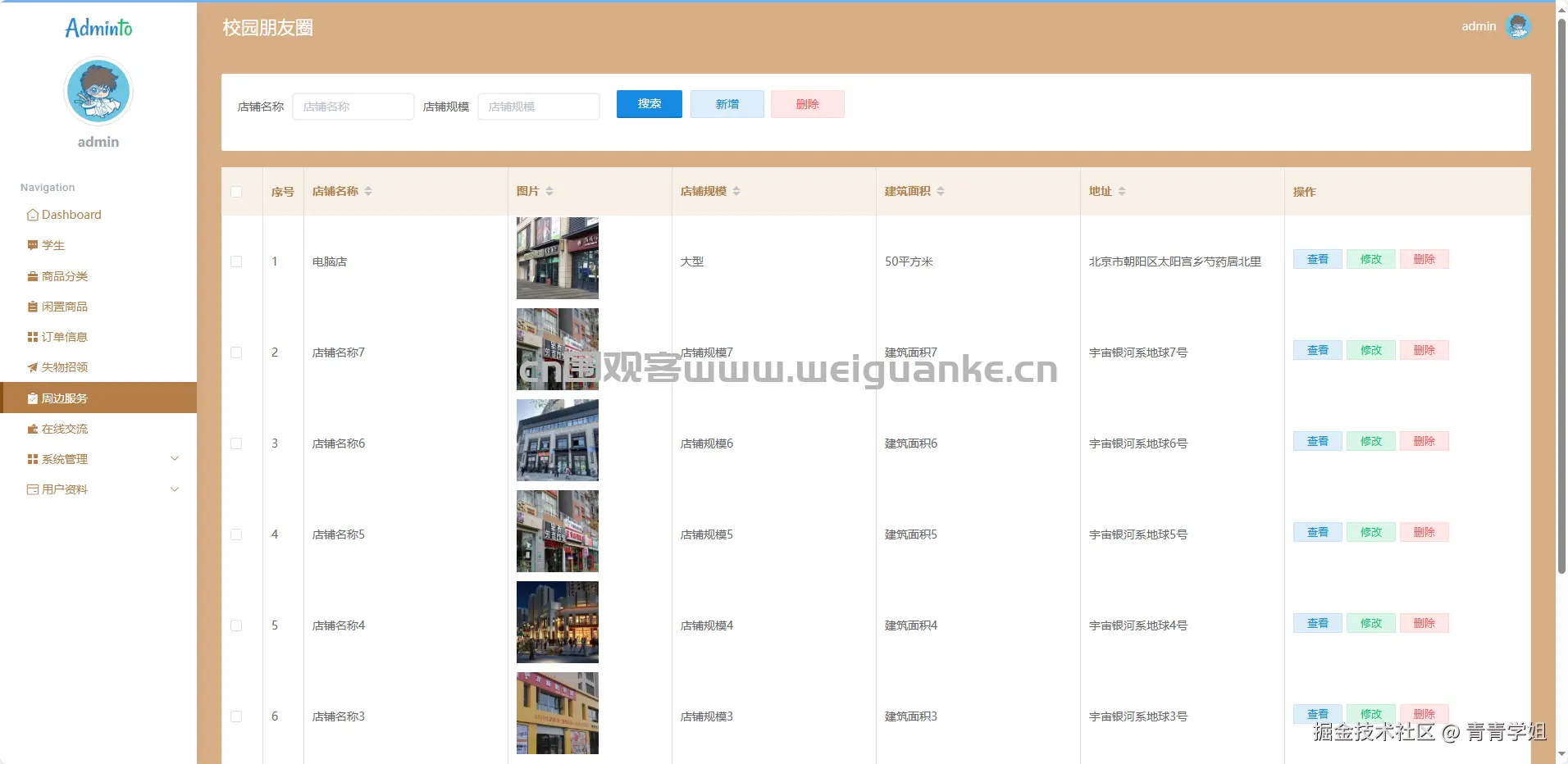Click the toolbar 删除 button
This screenshot has height=764, width=1568.
coord(808,104)
